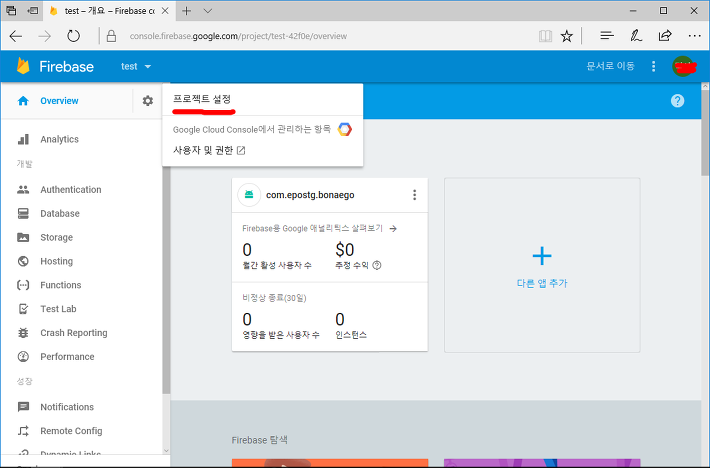Screen dimensions: 710x468
Task: Click the address bar URL
Action: click(x=238, y=36)
